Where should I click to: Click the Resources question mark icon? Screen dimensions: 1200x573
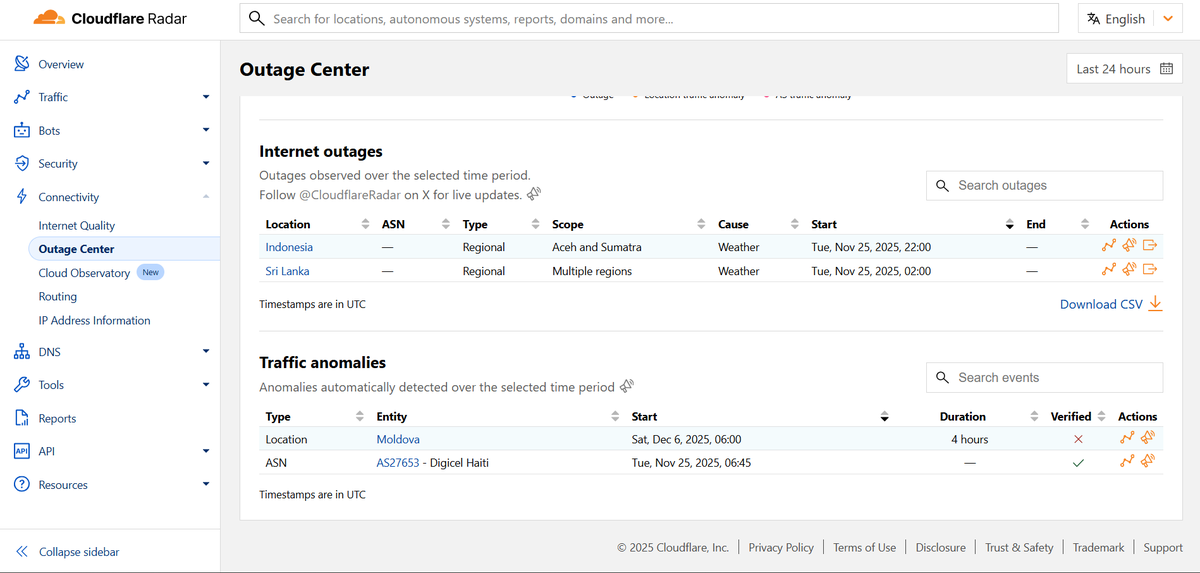[x=22, y=484]
